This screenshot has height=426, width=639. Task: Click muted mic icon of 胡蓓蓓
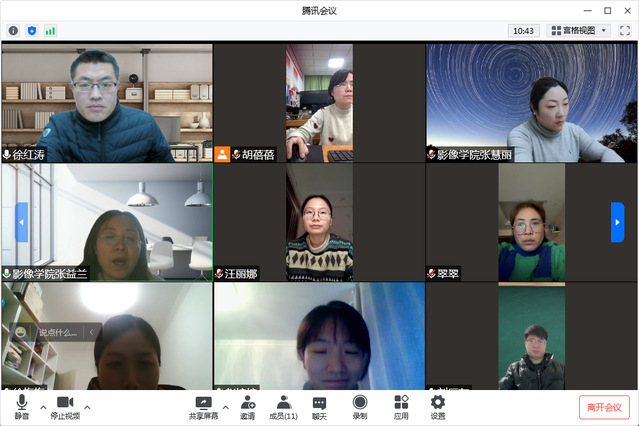click(236, 155)
